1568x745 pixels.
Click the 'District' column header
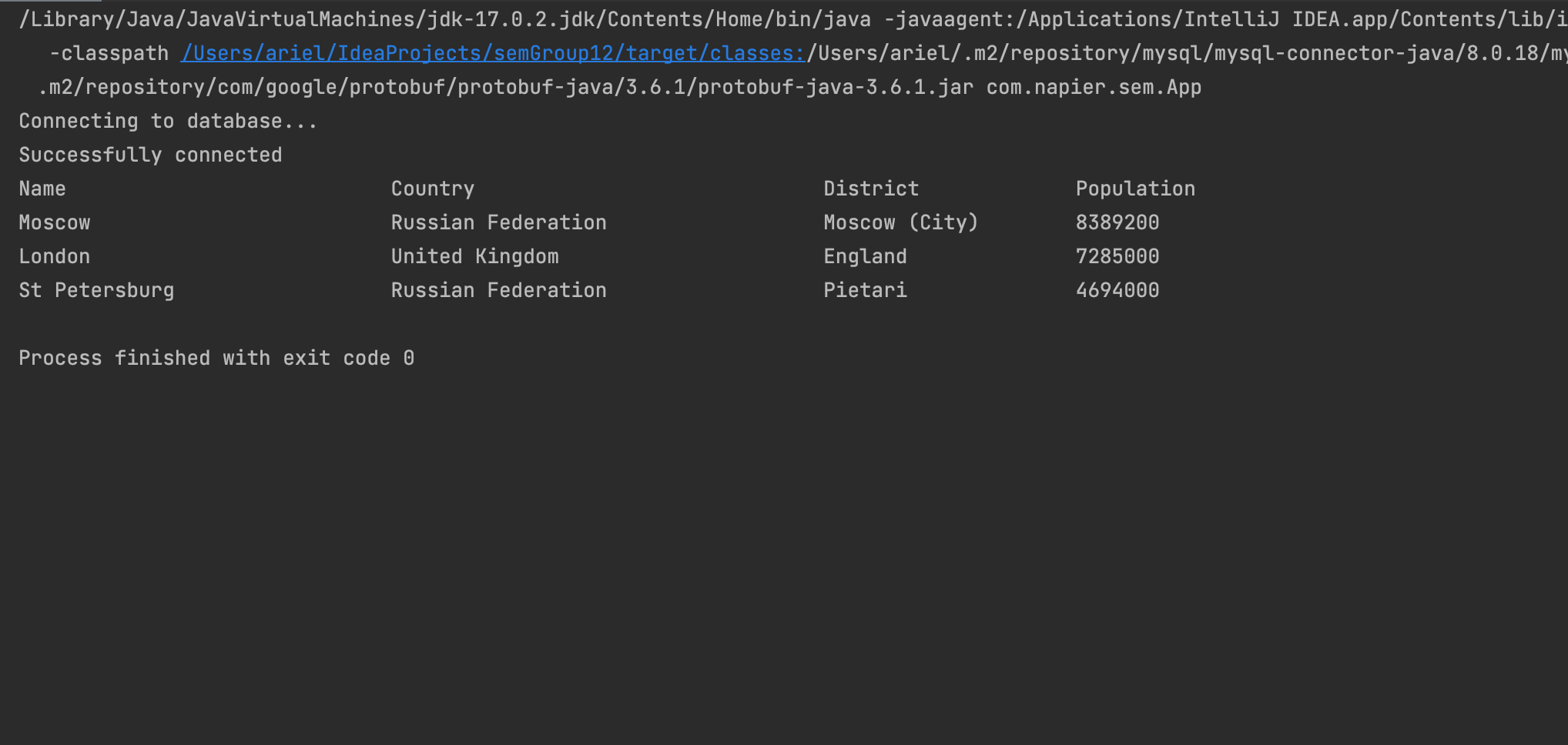(x=871, y=189)
